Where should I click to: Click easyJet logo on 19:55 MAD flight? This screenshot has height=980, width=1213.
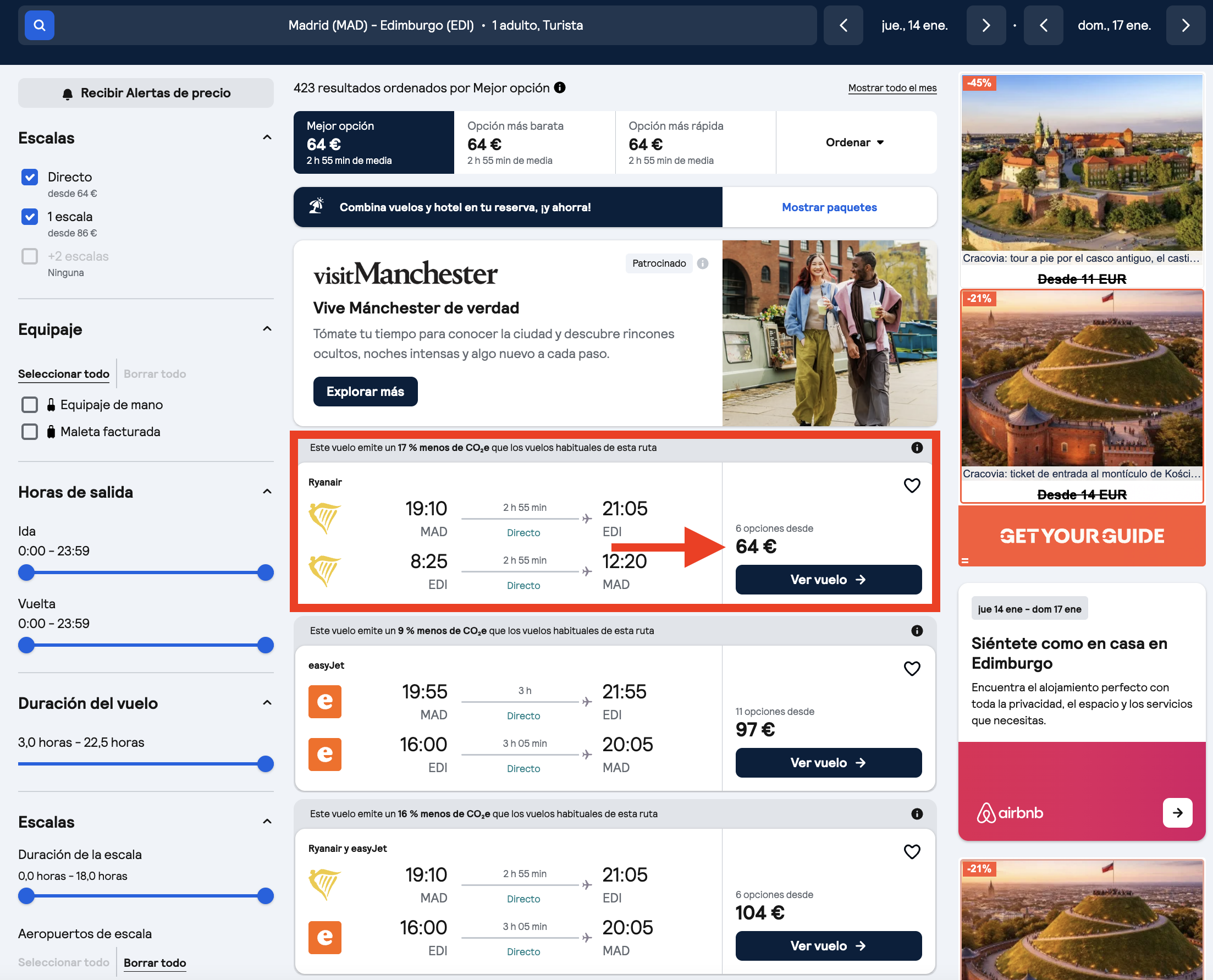click(x=324, y=702)
